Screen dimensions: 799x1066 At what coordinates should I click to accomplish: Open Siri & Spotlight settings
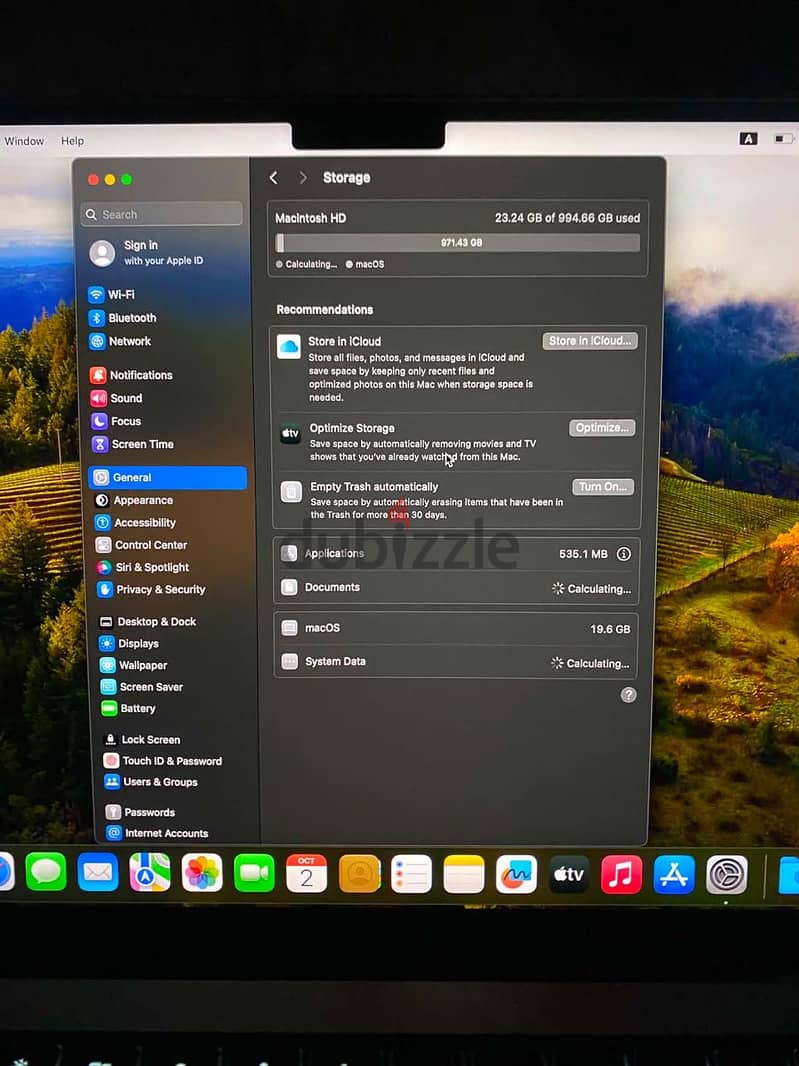143,567
